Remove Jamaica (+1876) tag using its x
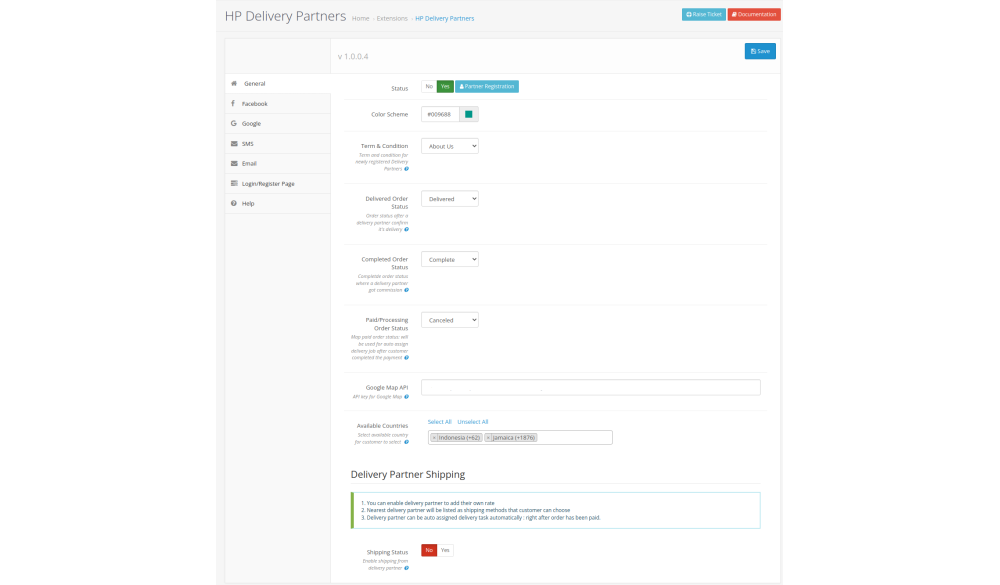This screenshot has height=585, width=1000. pos(488,438)
